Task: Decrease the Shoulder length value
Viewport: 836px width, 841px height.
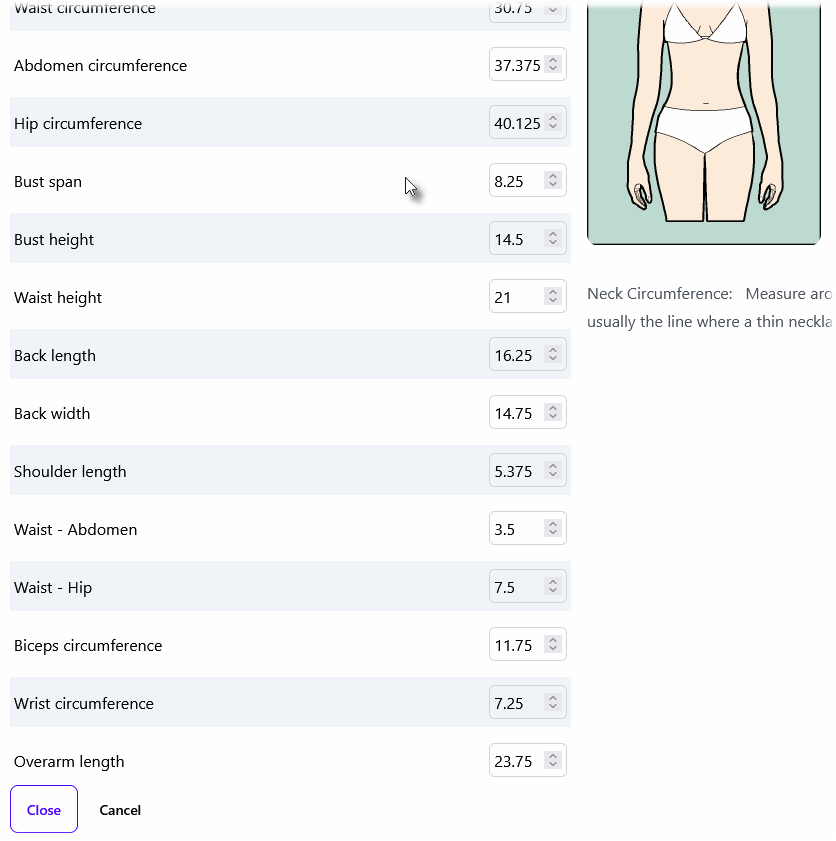Action: click(x=553, y=475)
